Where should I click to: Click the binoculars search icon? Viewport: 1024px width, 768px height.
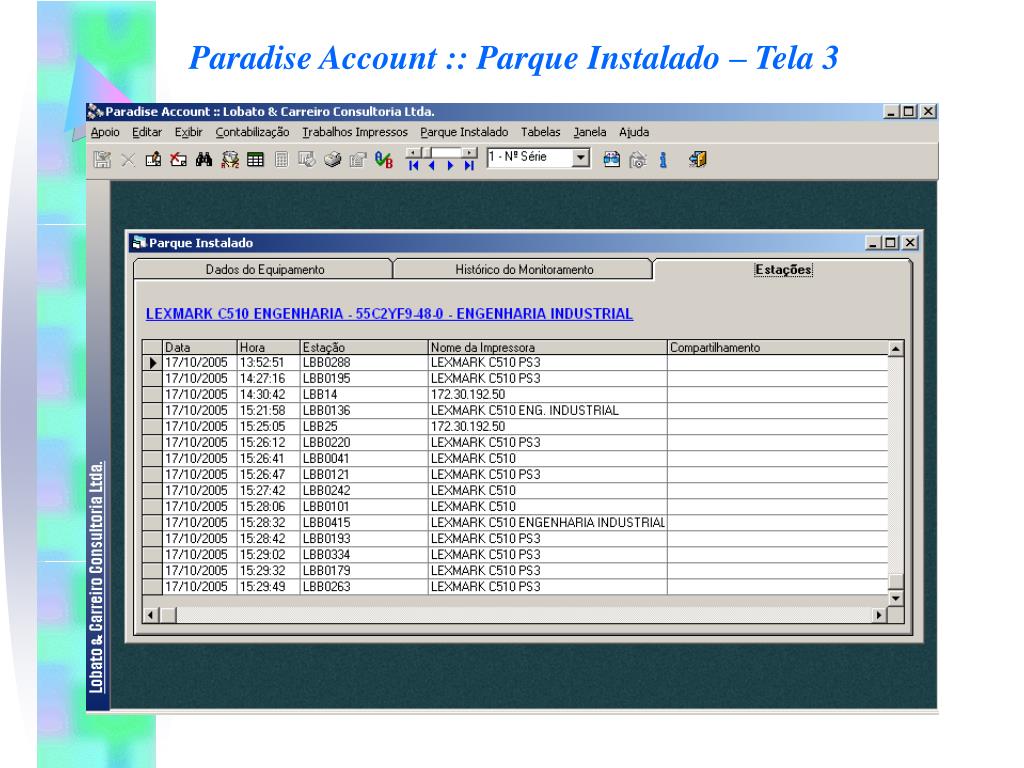pos(204,159)
